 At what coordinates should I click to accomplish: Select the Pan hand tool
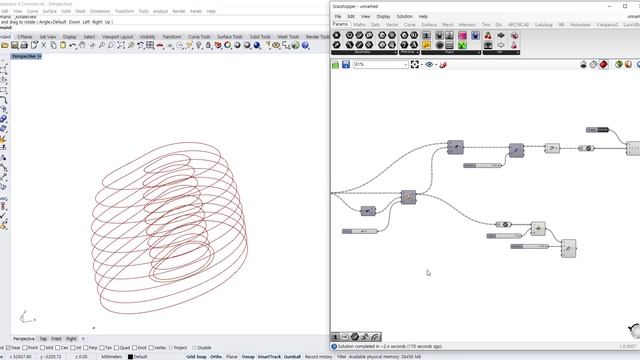[82, 45]
